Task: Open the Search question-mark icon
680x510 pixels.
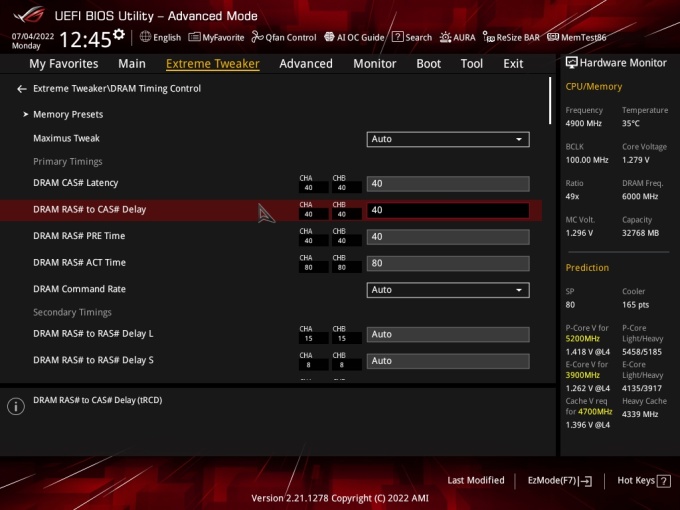Action: (397, 37)
